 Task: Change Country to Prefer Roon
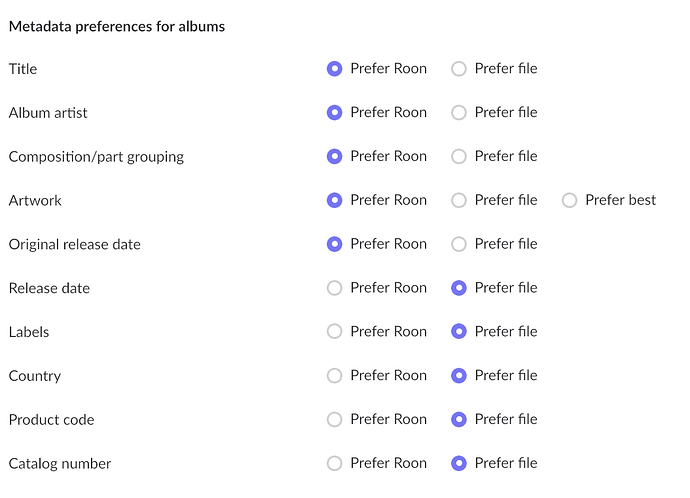tap(335, 375)
